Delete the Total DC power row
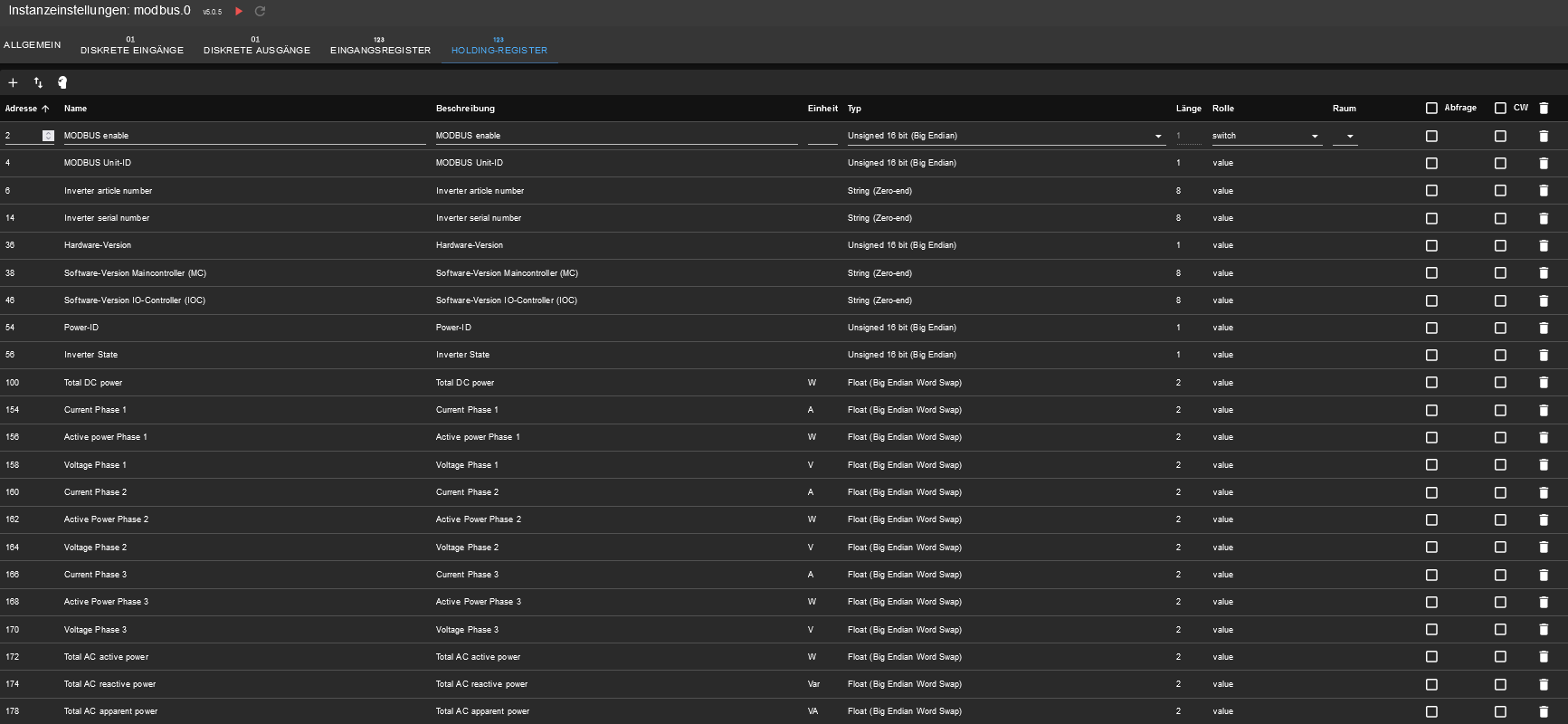Viewport: 1568px width, 724px height. point(1544,383)
